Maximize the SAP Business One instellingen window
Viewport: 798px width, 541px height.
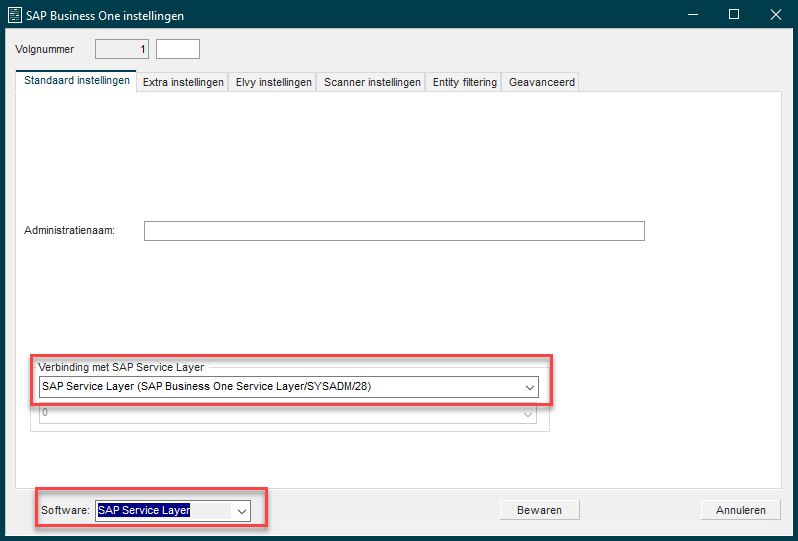pos(734,15)
